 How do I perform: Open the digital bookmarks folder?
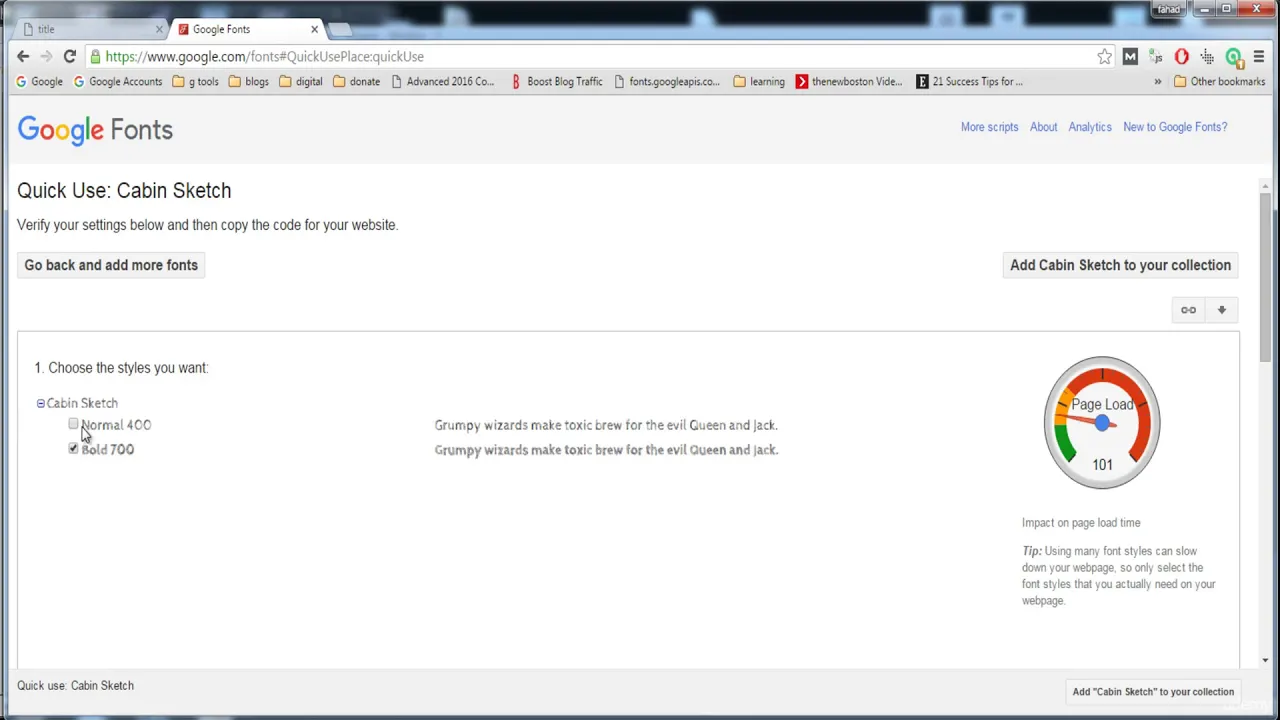(301, 82)
